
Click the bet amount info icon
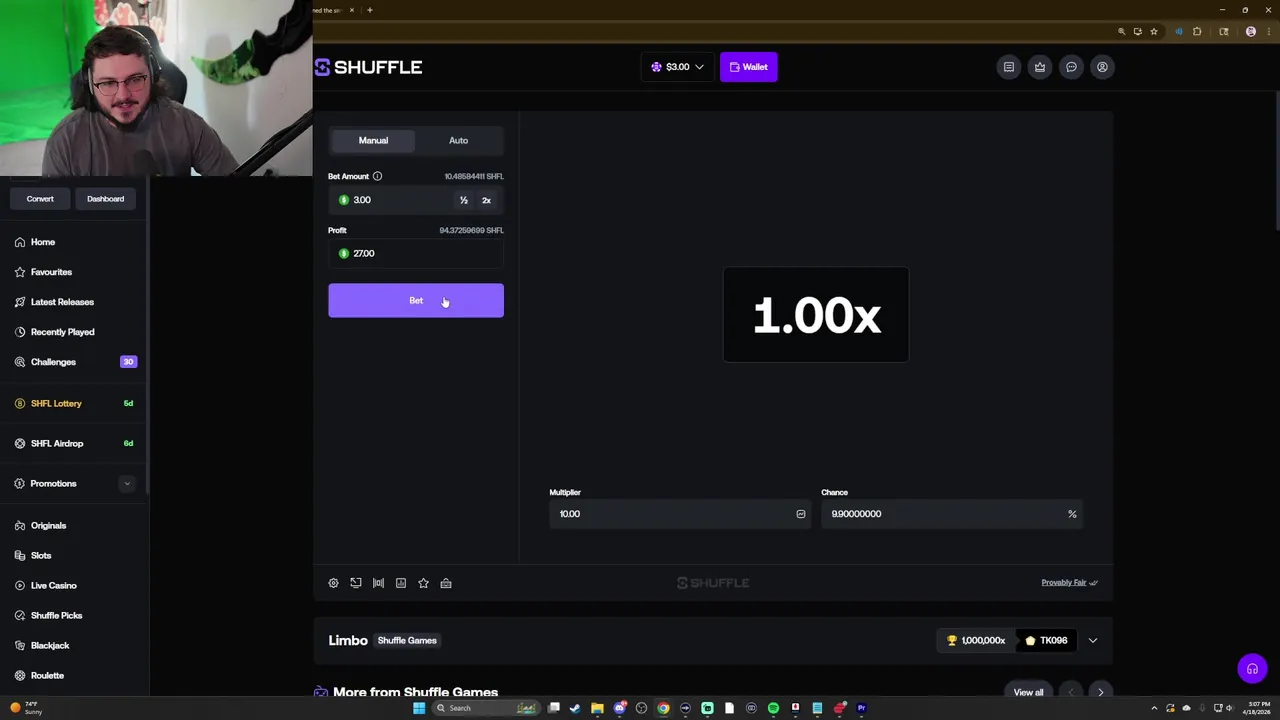click(x=377, y=176)
